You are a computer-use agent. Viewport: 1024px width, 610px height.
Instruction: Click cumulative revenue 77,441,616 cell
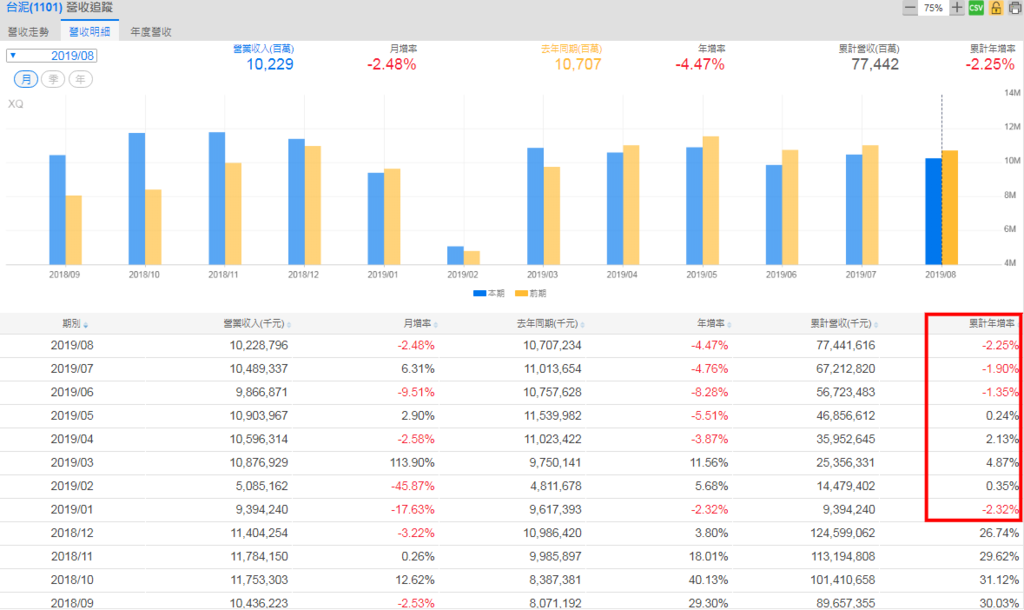(x=846, y=345)
